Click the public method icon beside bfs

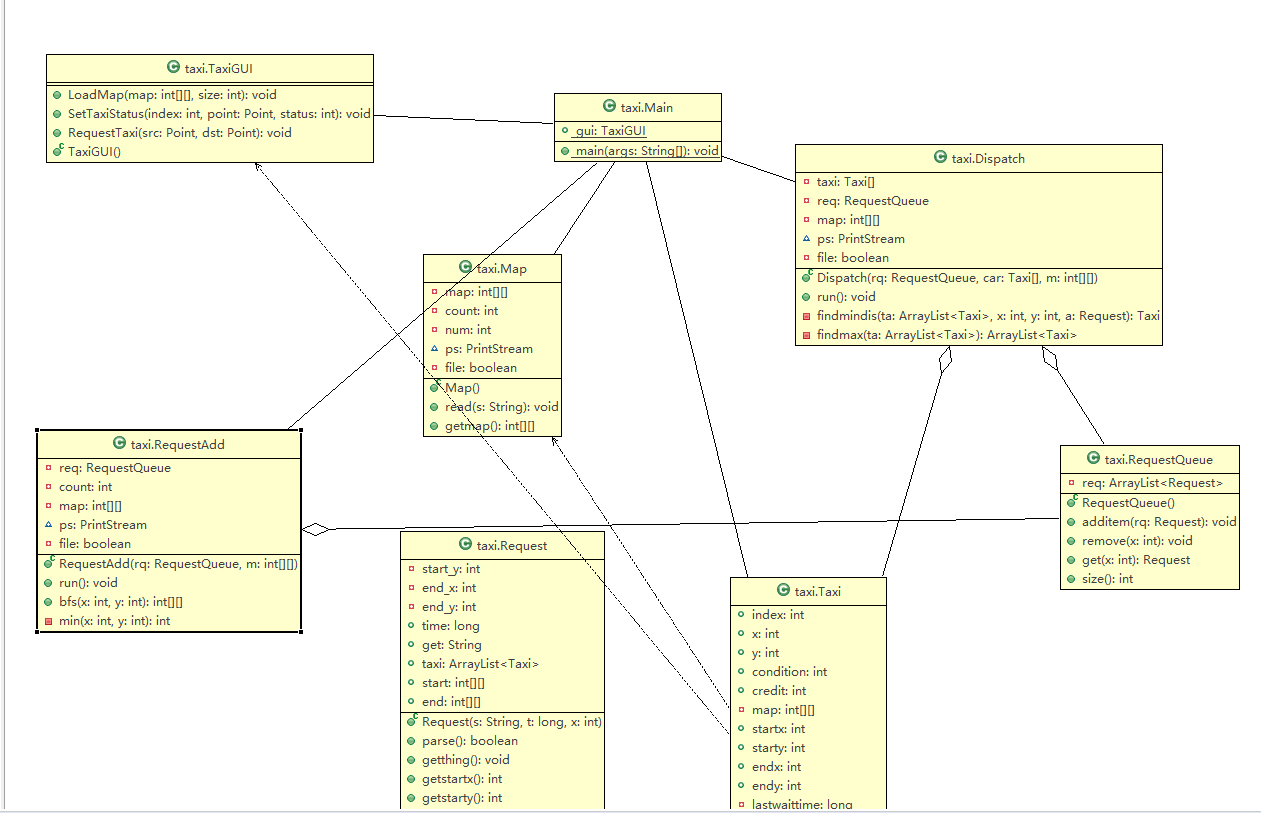coord(48,602)
